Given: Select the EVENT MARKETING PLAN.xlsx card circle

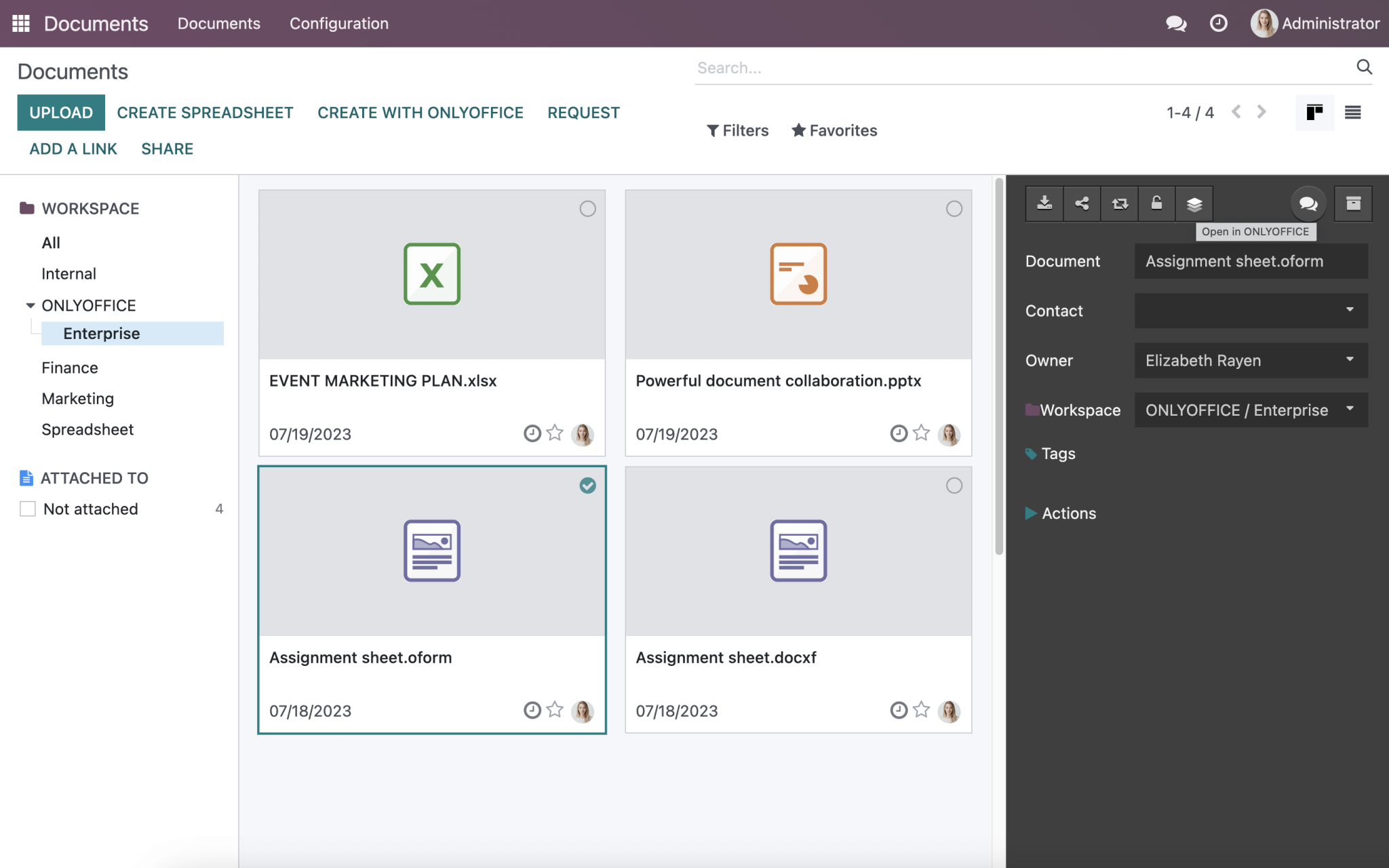Looking at the screenshot, I should 587,209.
